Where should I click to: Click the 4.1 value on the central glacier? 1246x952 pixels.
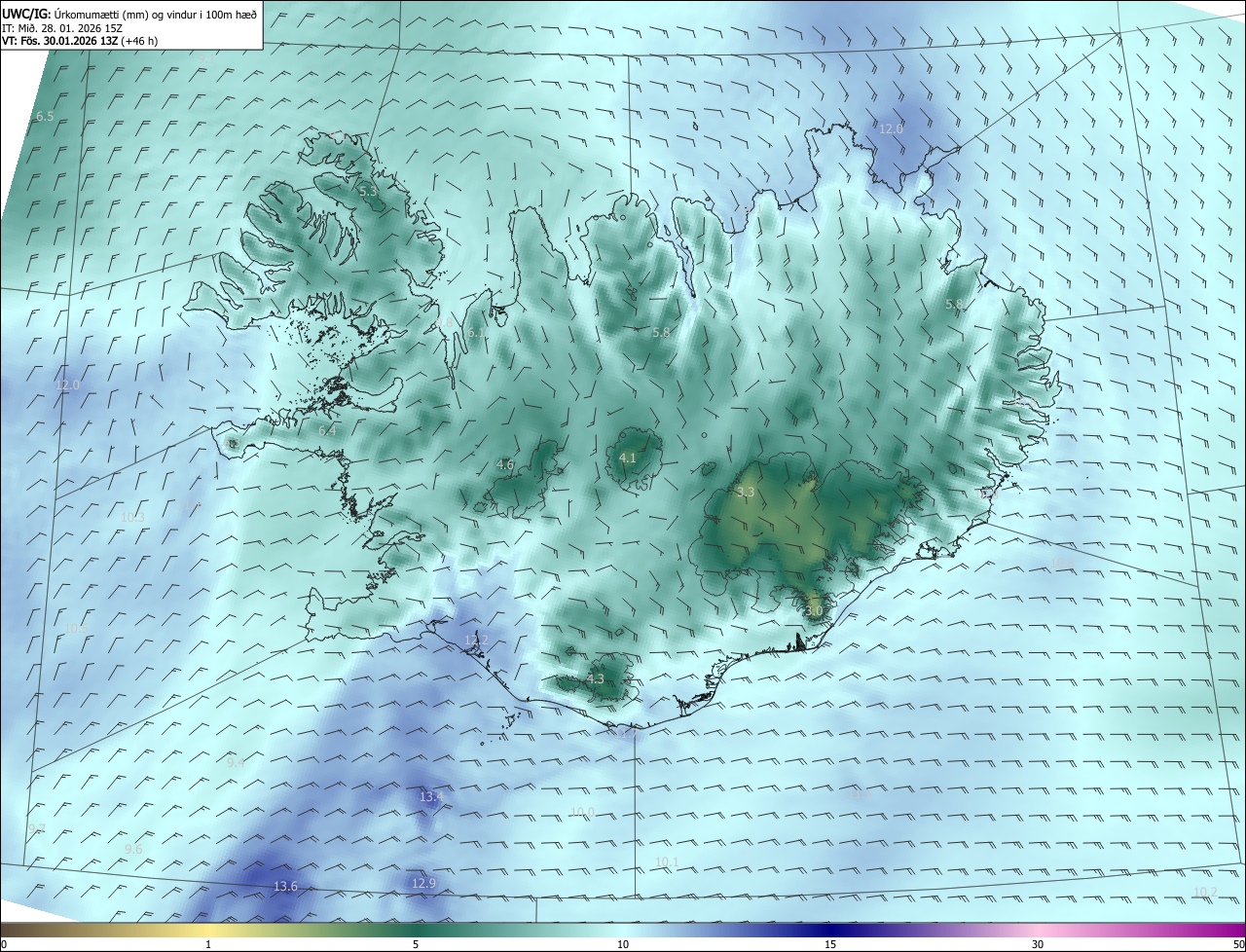coord(628,458)
